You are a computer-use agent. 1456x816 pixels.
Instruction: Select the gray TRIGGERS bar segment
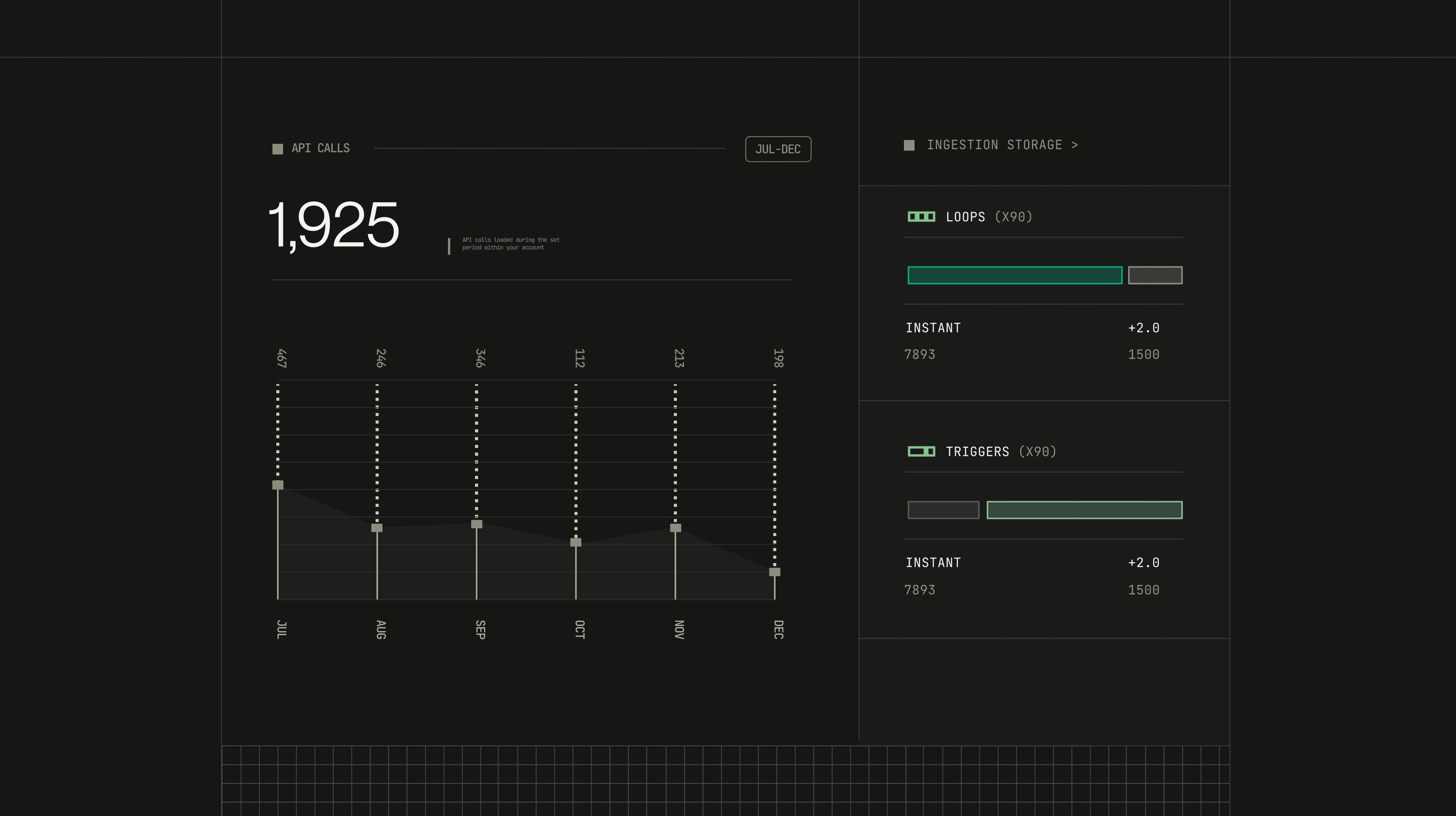pyautogui.click(x=943, y=510)
